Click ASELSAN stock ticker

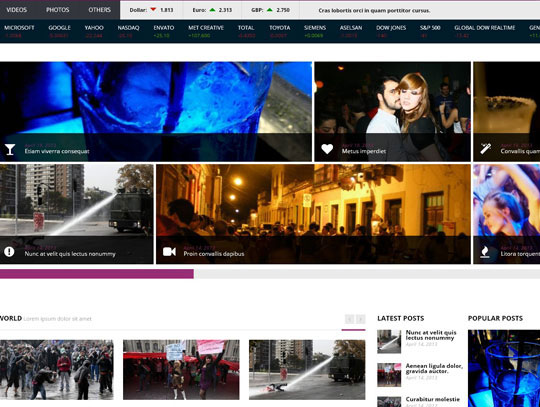click(x=351, y=31)
